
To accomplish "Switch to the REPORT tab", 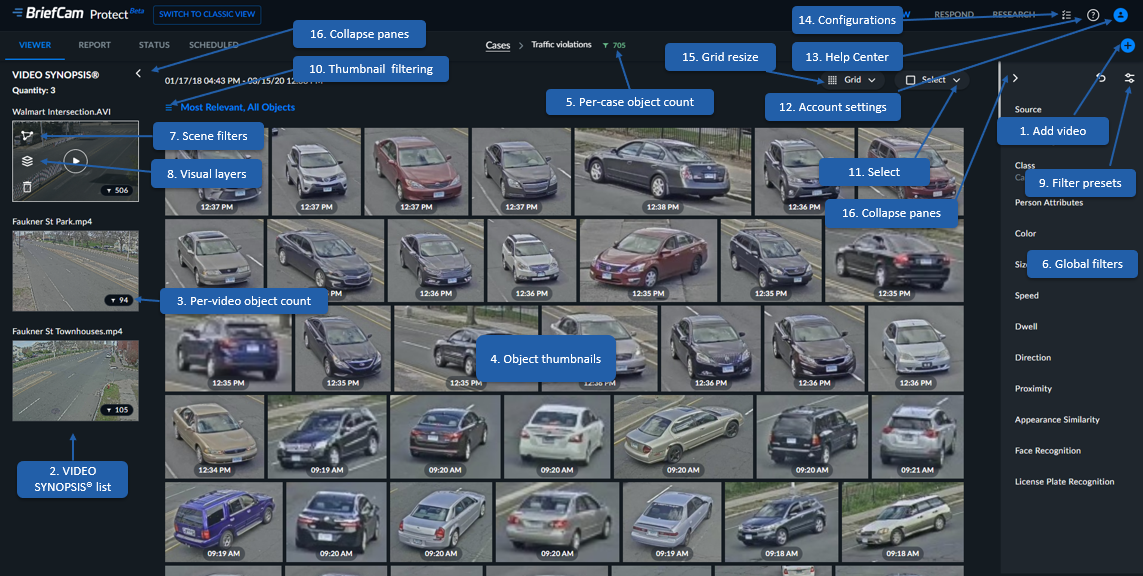I will (95, 45).
